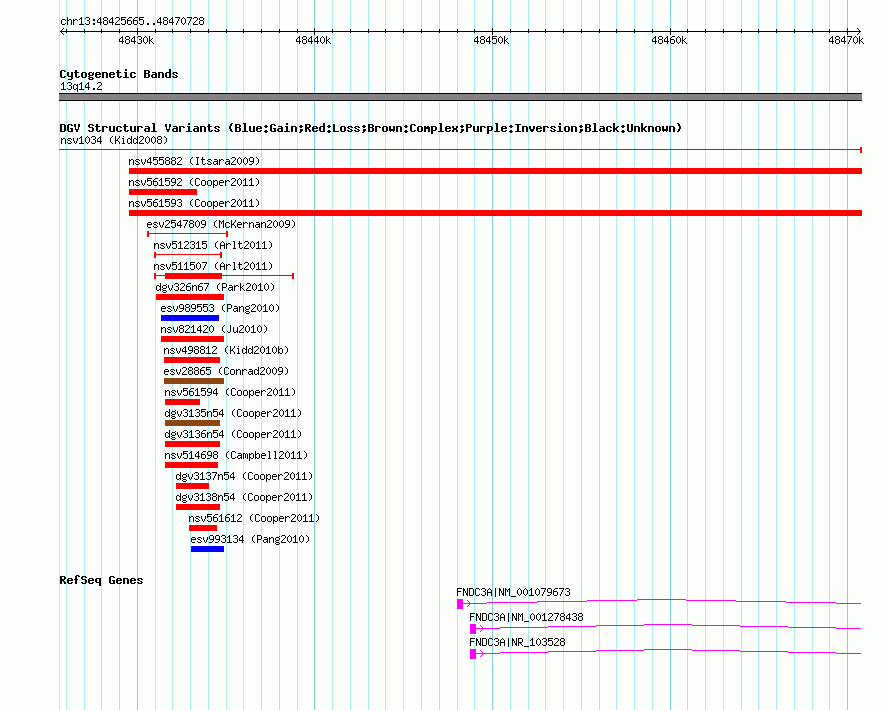Click the nsv1034 (Kidd2008) variant label

[x=114, y=140]
